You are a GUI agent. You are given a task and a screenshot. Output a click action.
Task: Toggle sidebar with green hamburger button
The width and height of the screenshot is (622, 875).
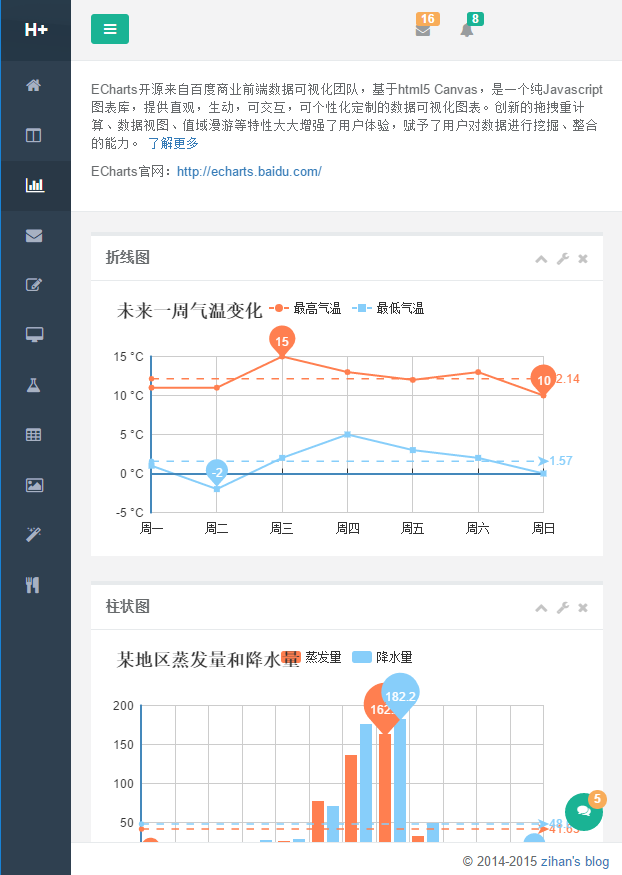pos(110,30)
